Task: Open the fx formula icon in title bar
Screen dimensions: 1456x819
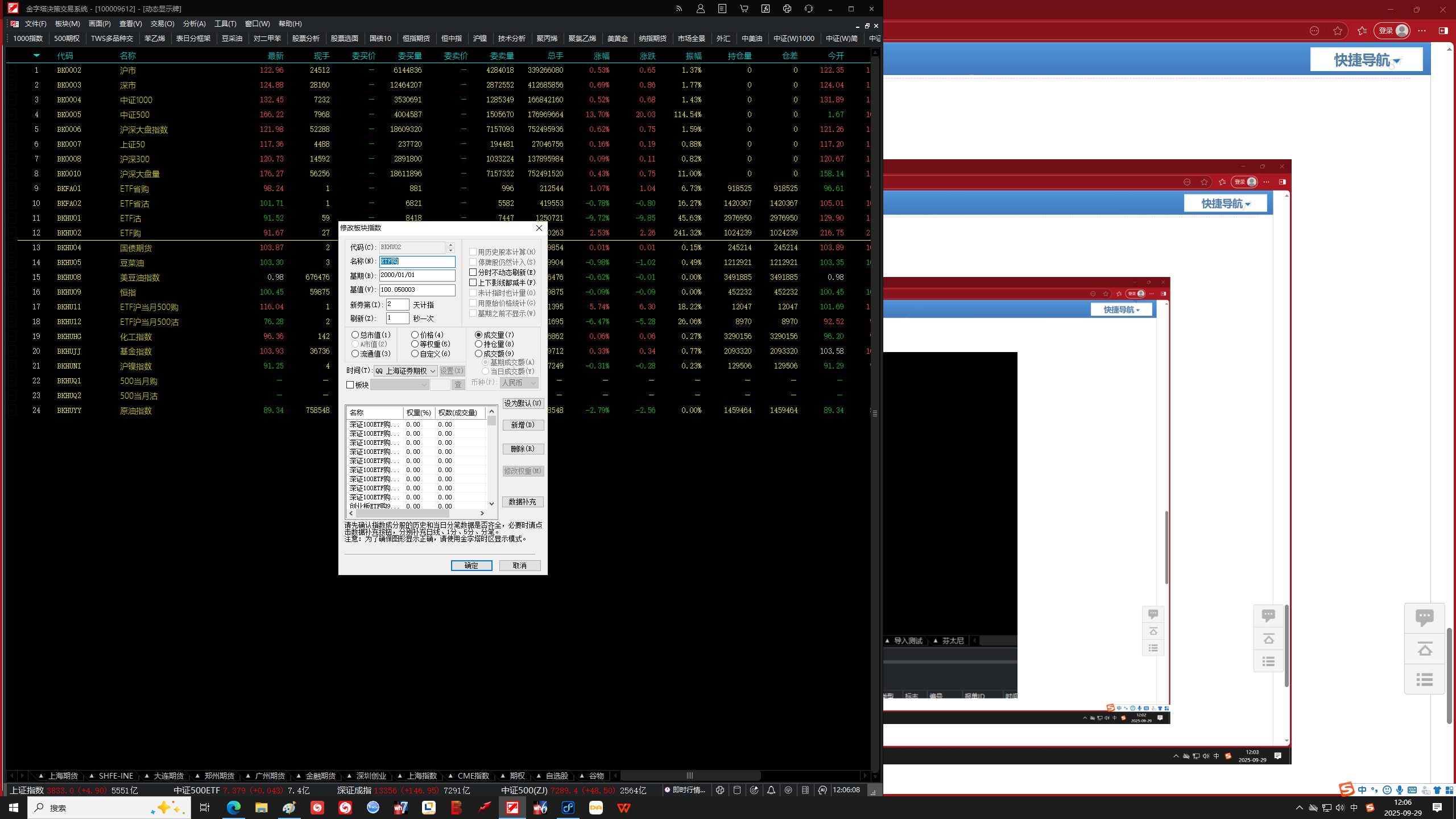Action: 766,9
